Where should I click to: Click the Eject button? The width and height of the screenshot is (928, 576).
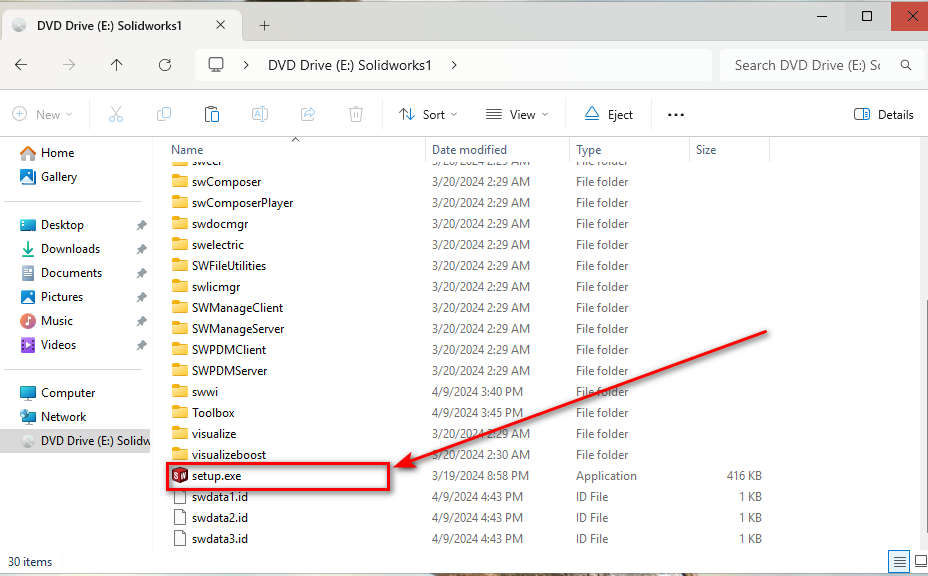608,114
